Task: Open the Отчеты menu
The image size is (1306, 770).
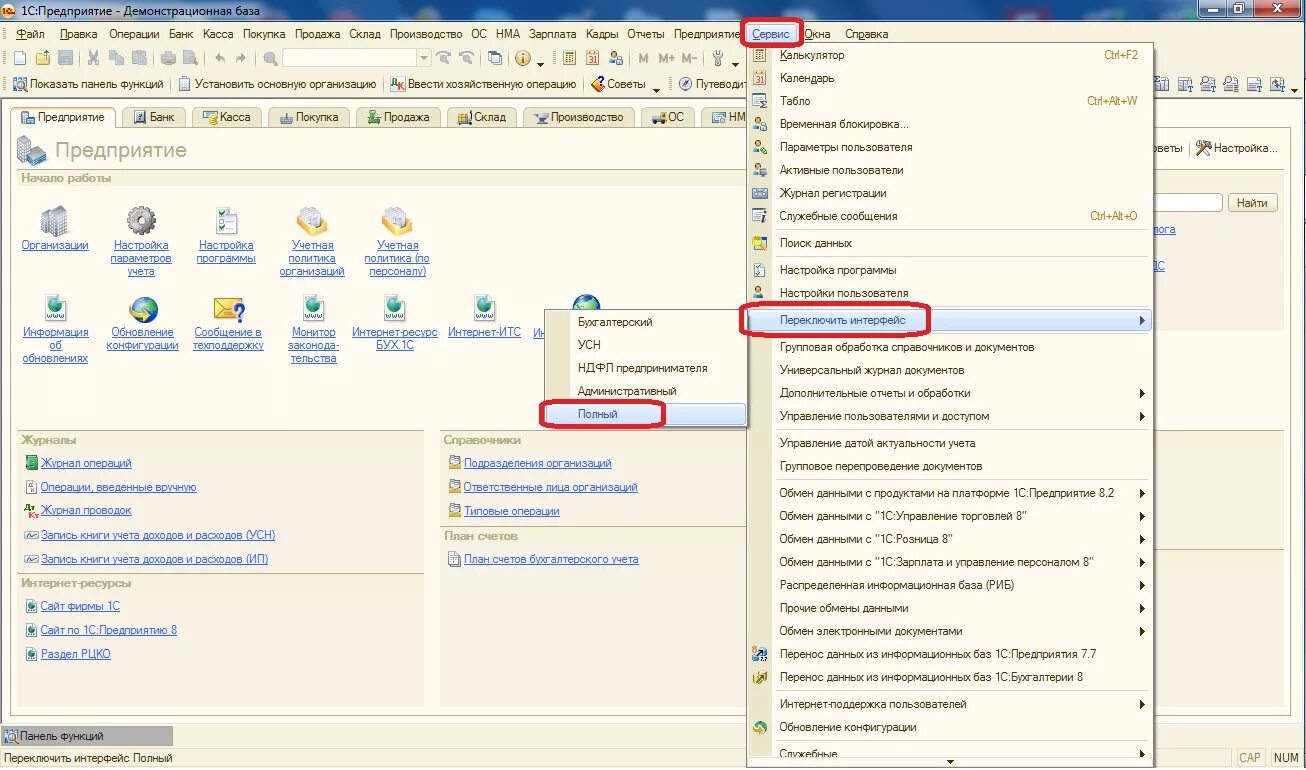Action: 646,34
